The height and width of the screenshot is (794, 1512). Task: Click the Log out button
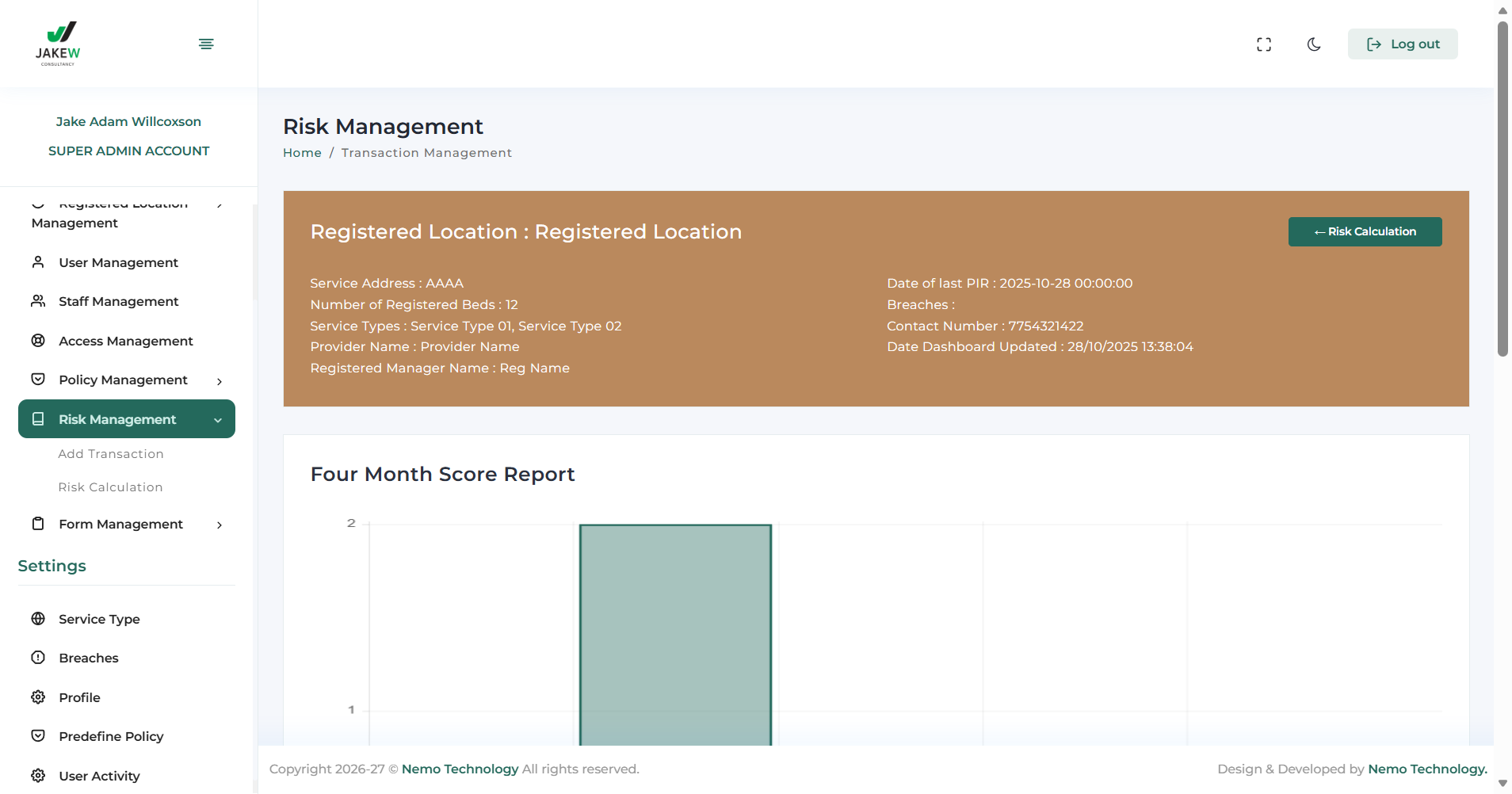tap(1402, 44)
